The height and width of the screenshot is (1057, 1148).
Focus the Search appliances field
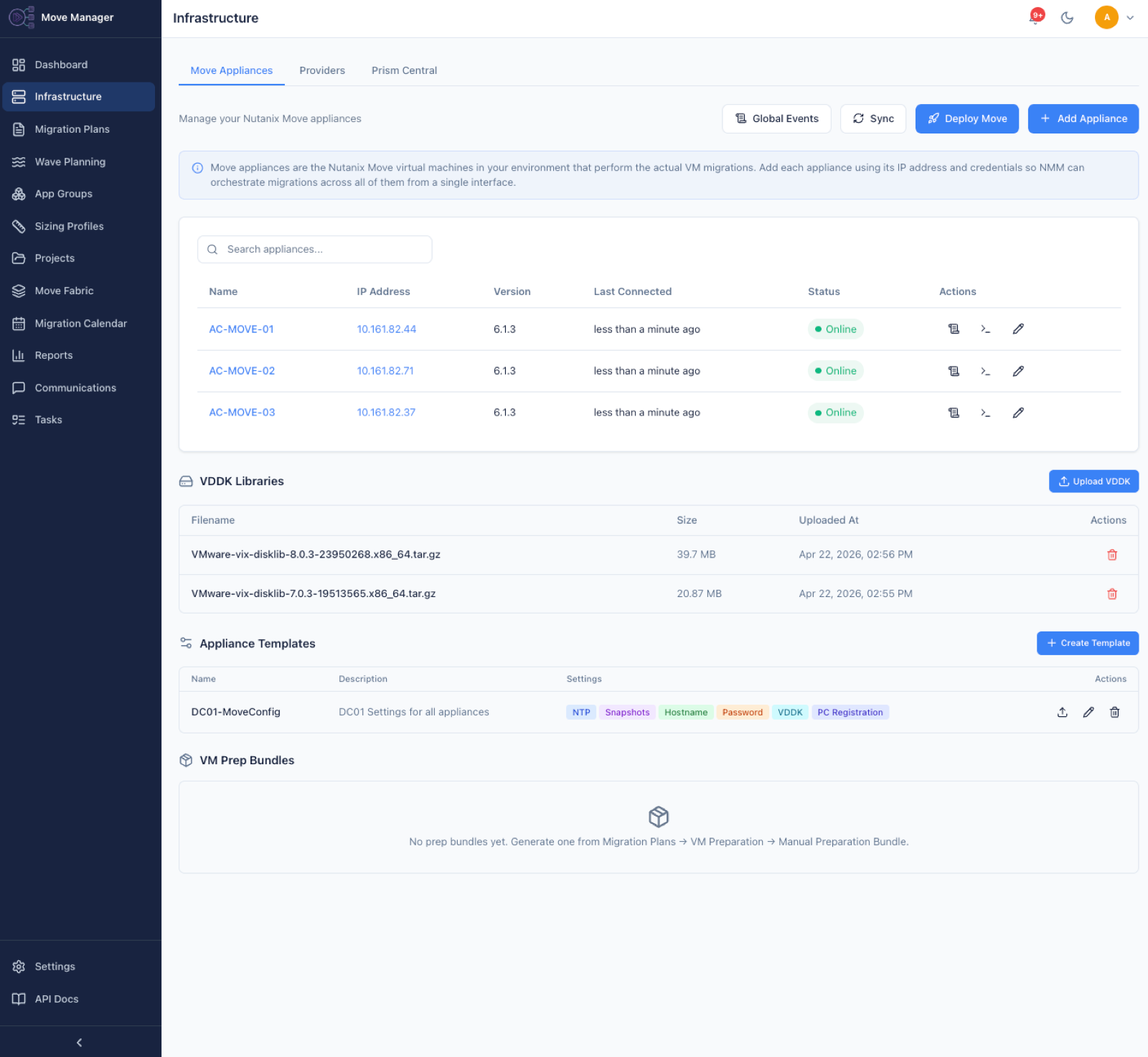click(315, 249)
